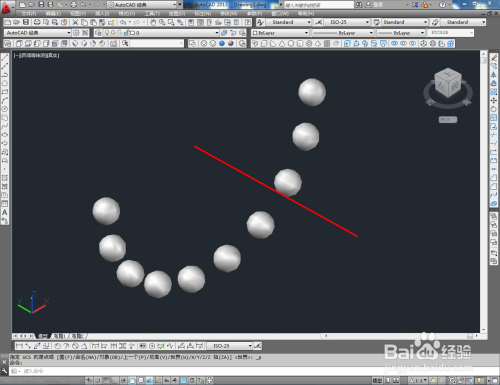Open the last menu ending in (H)
The height and width of the screenshot is (385, 500).
(x=306, y=14)
